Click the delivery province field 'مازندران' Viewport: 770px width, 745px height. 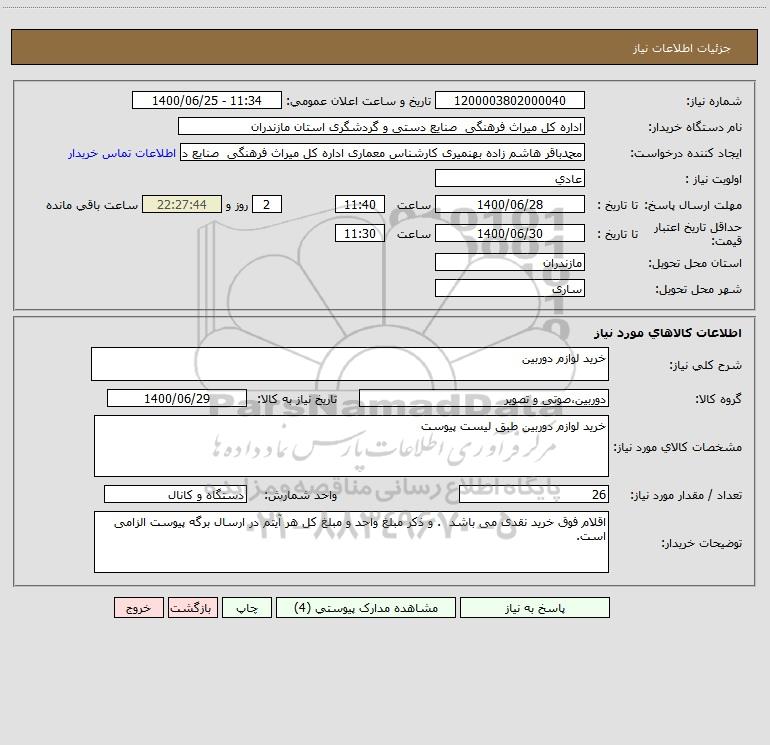tap(510, 262)
